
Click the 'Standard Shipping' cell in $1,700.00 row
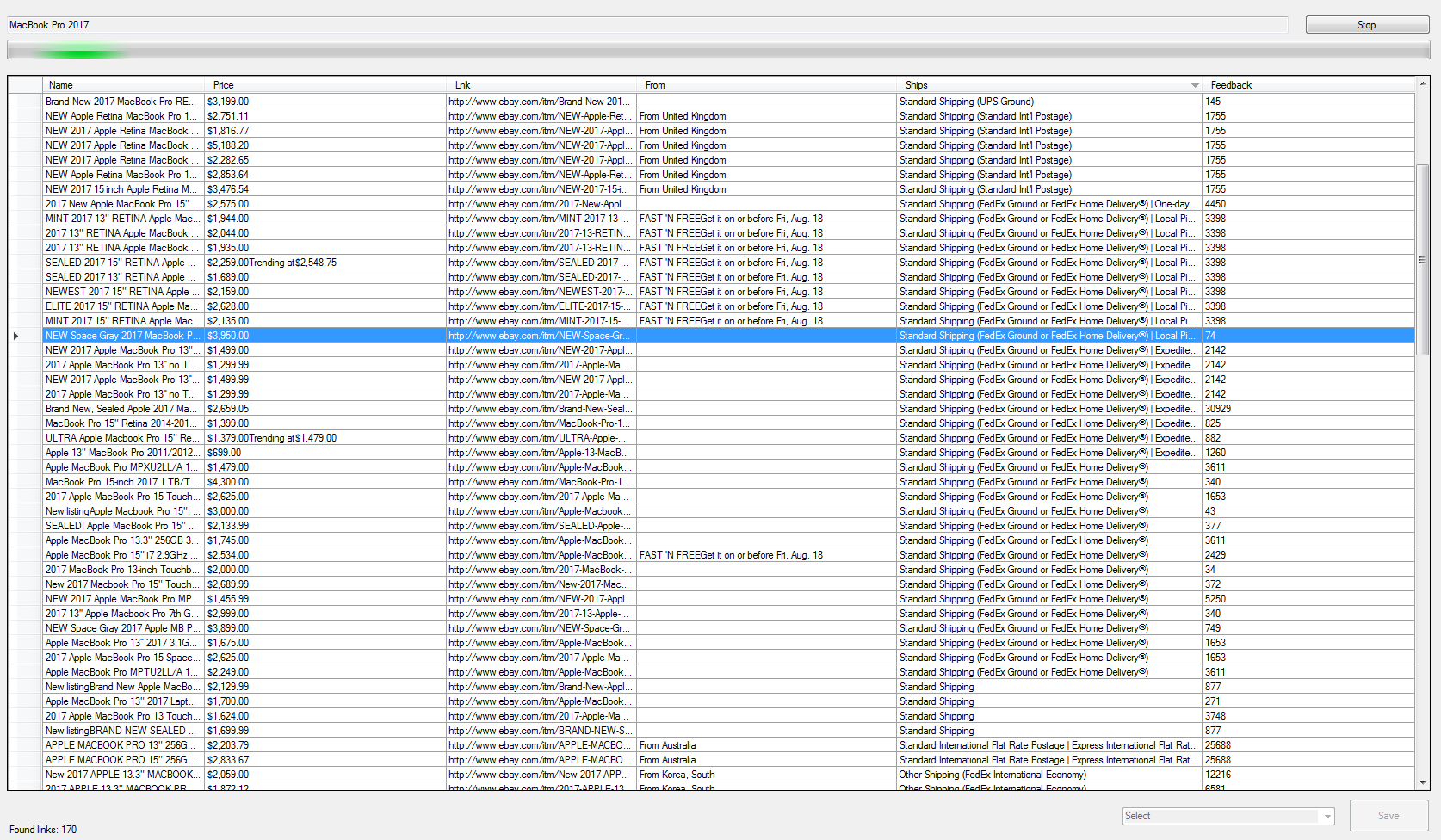pos(1049,701)
